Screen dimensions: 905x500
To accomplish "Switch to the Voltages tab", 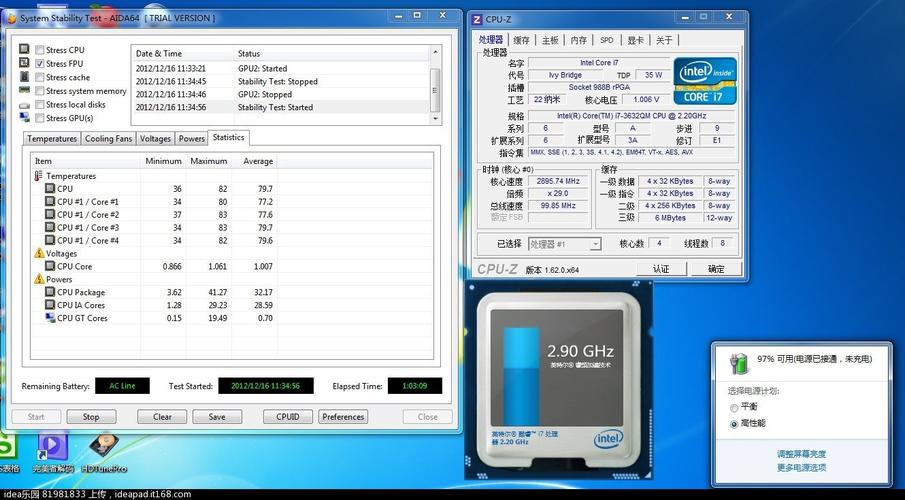I will pos(155,139).
